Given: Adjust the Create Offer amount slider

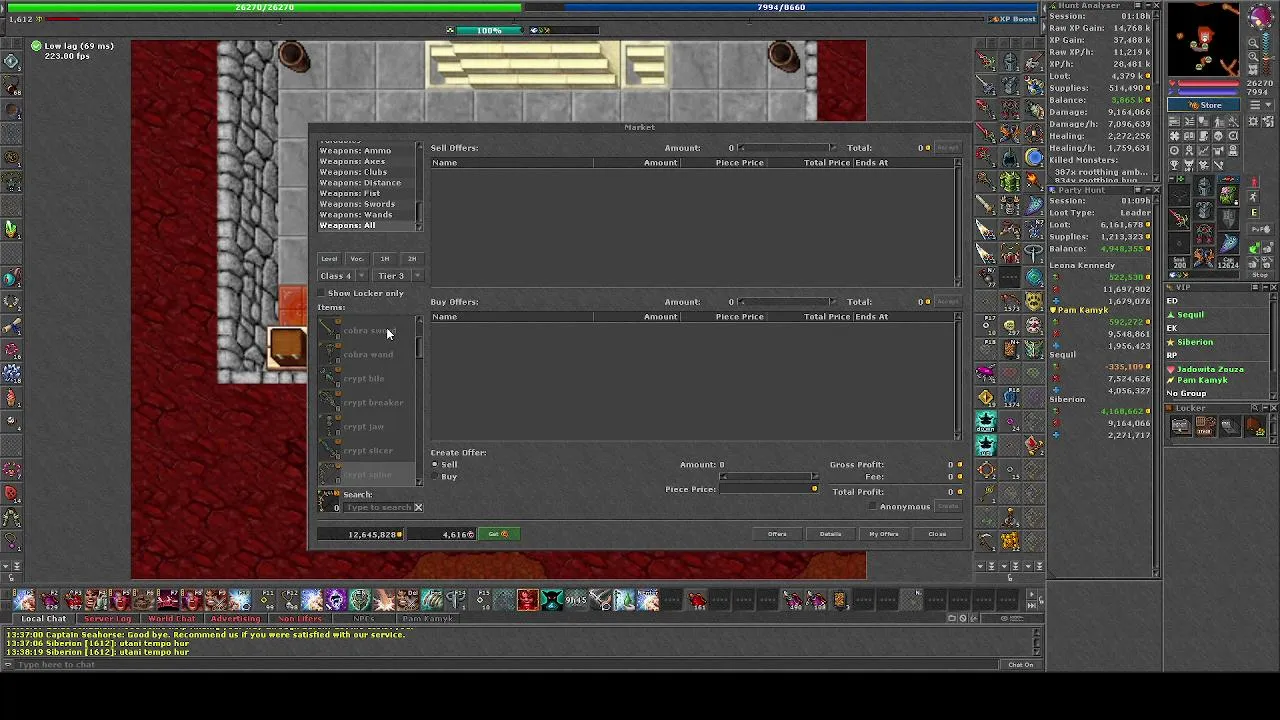Looking at the screenshot, I should [x=768, y=477].
